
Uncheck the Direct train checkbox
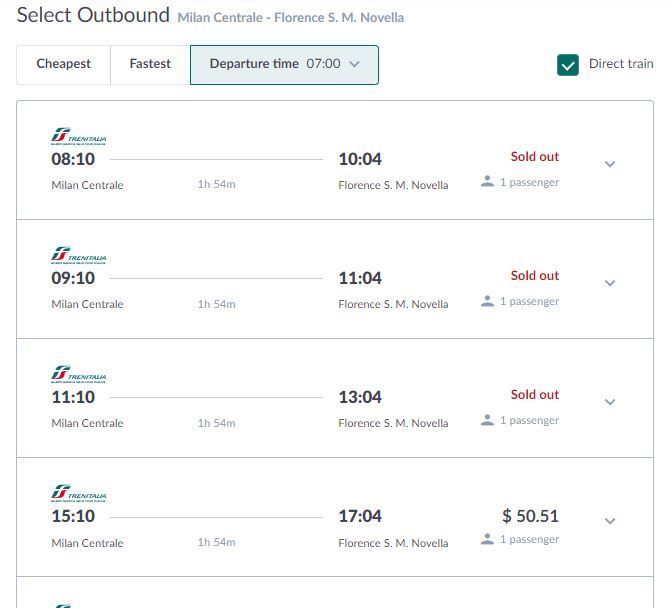[x=568, y=65]
